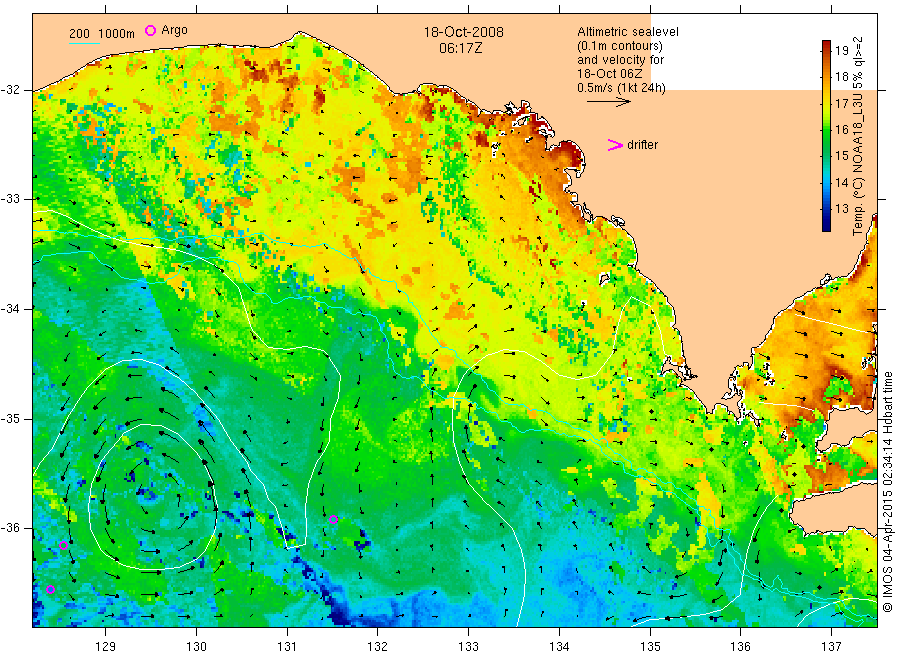Click the latitude axis label '-36'

click(10, 528)
